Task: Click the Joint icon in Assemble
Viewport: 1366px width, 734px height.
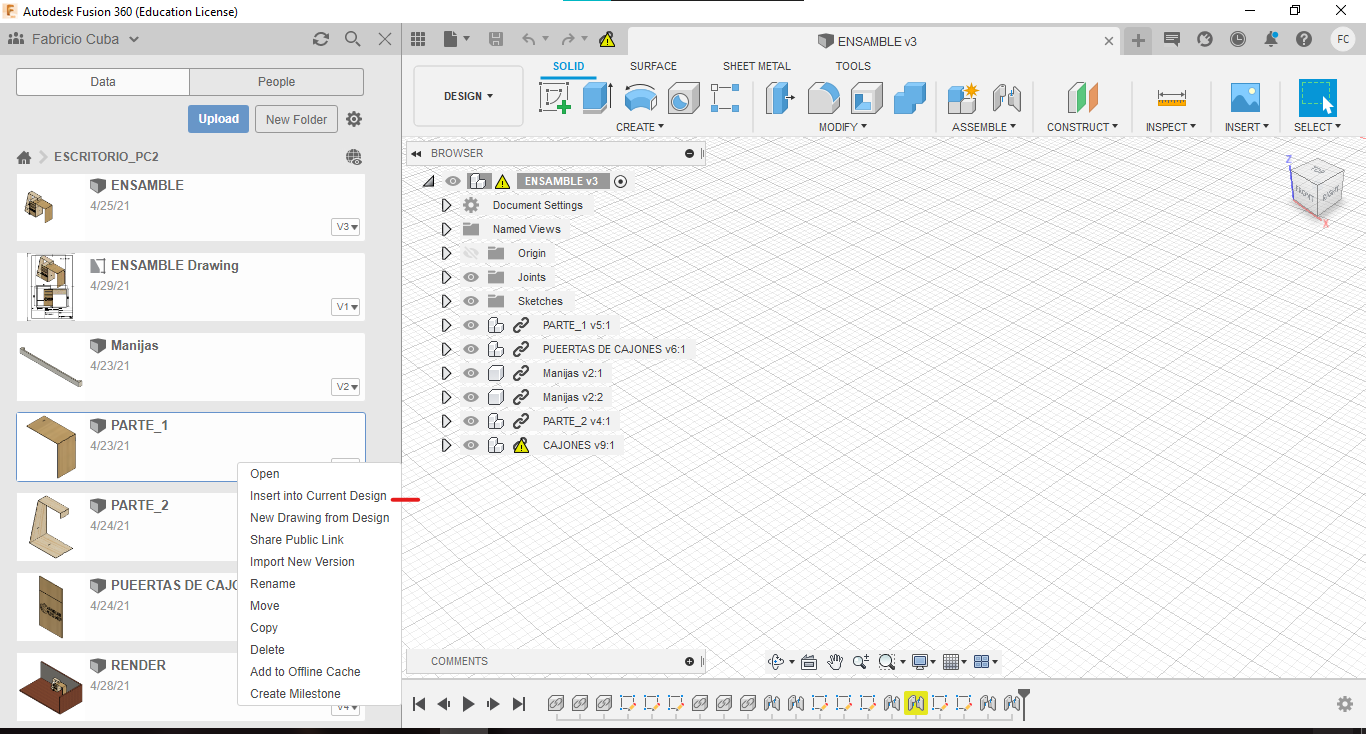Action: [1006, 98]
